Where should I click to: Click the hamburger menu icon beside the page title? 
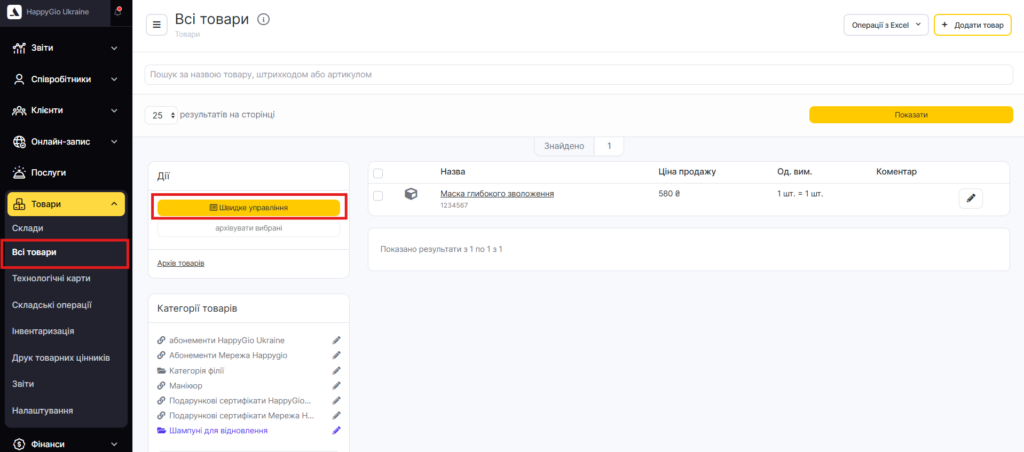(x=157, y=25)
